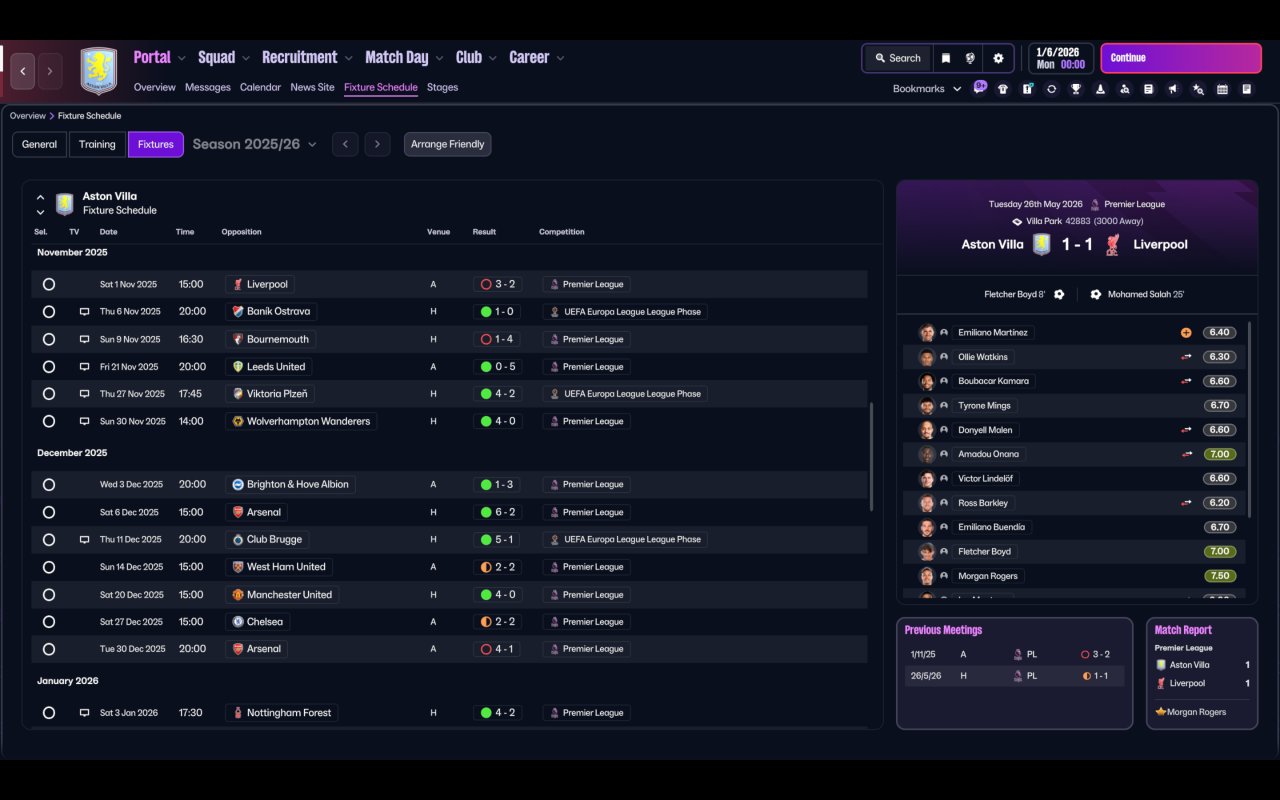Select the radio button for Nottingham Forest fixture
The height and width of the screenshot is (800, 1280).
(49, 713)
